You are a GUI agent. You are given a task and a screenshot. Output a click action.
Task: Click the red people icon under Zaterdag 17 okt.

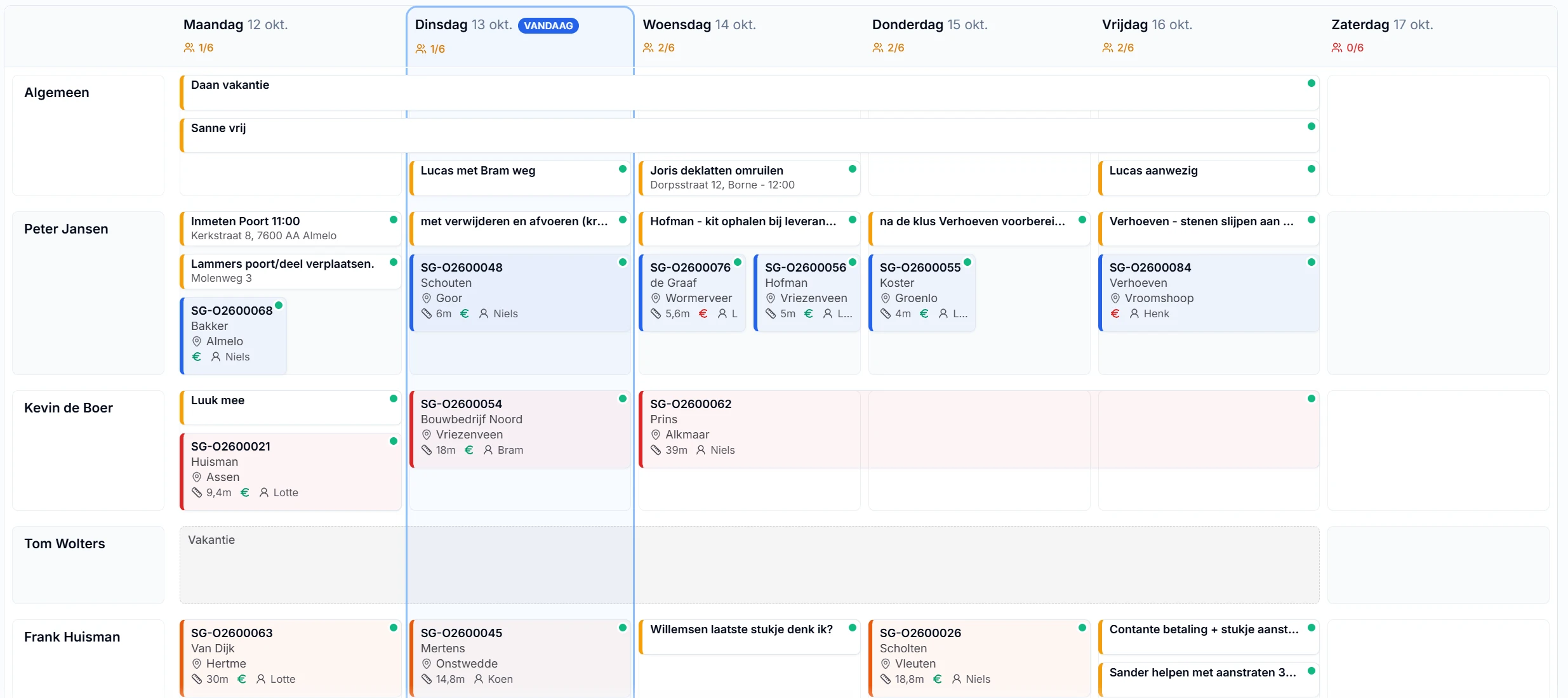[x=1337, y=48]
